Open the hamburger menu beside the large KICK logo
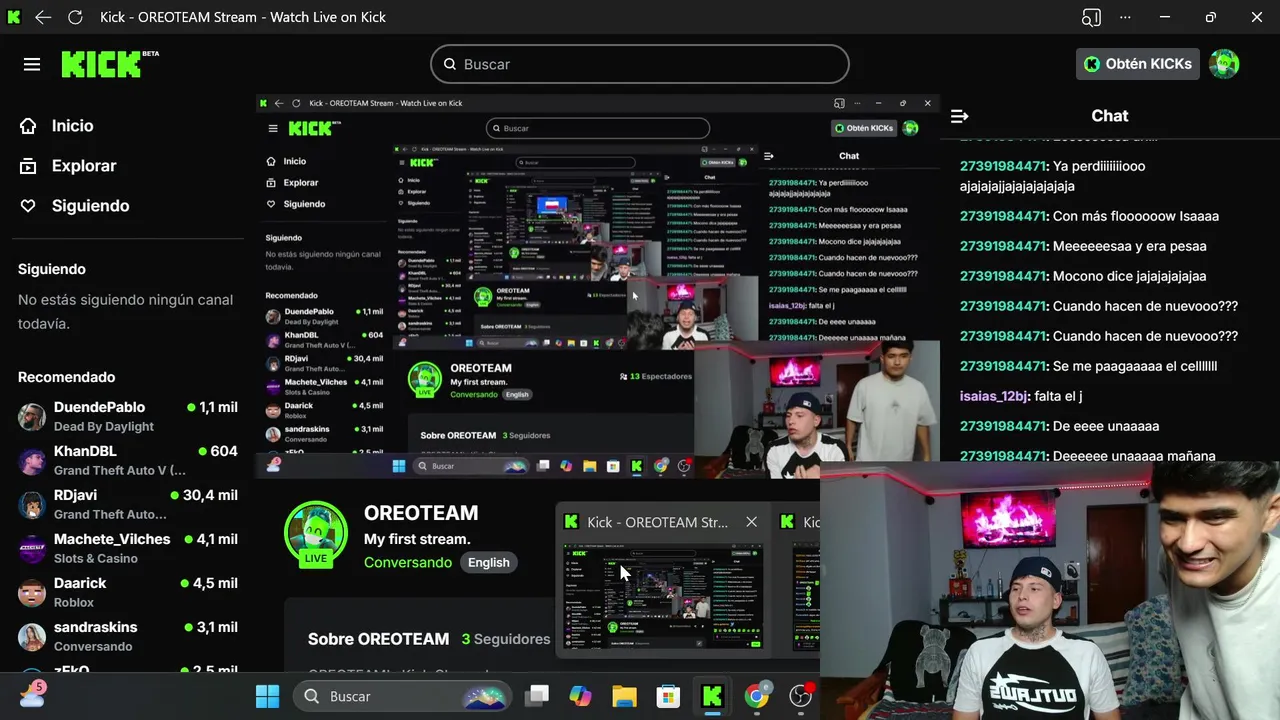The height and width of the screenshot is (720, 1280). (32, 64)
